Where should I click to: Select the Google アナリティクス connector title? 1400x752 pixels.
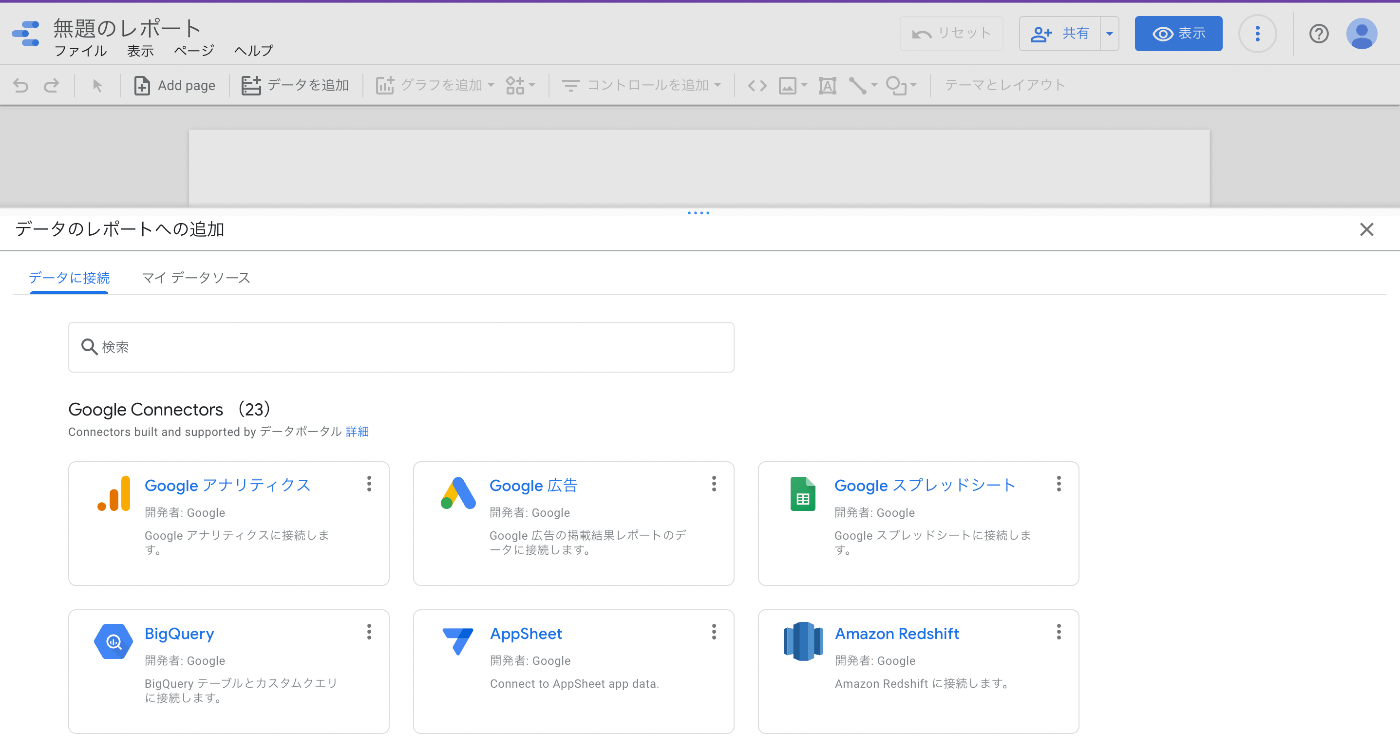tap(227, 486)
